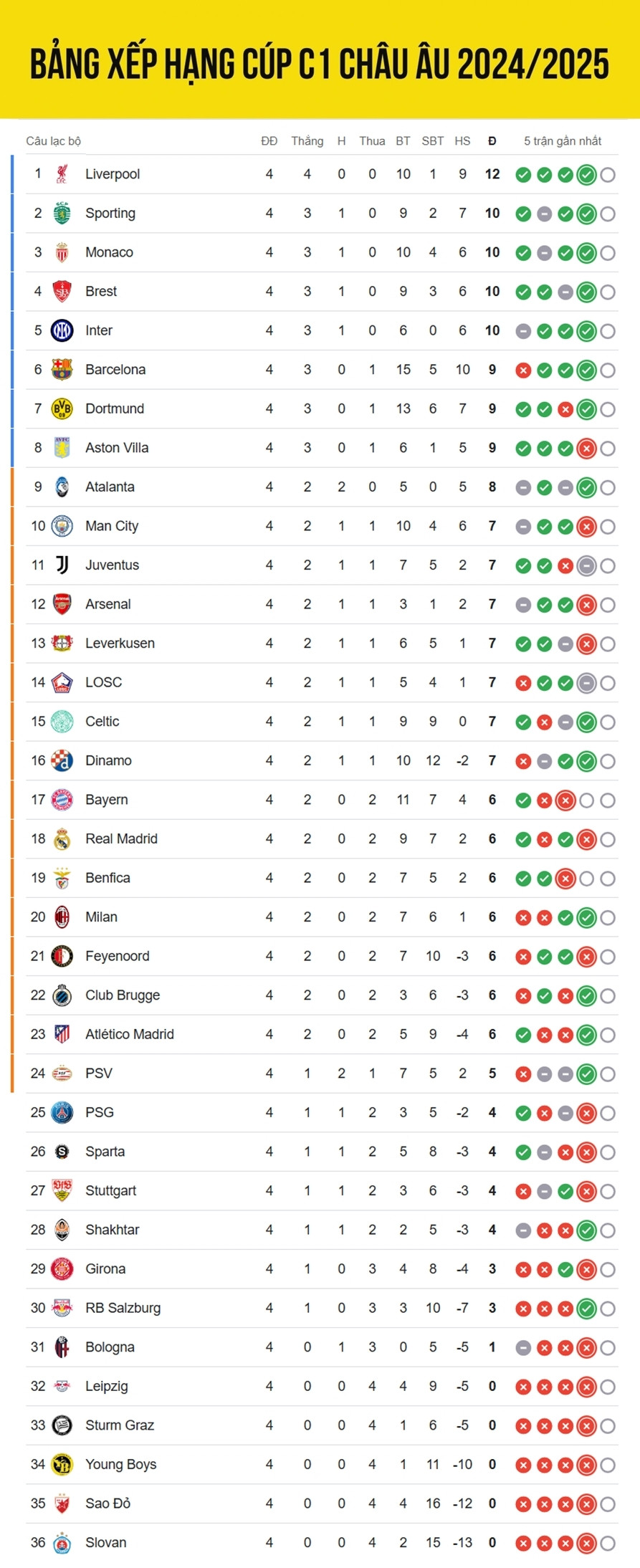
Task: Open the RB Salzburg team link
Action: coord(123,1308)
